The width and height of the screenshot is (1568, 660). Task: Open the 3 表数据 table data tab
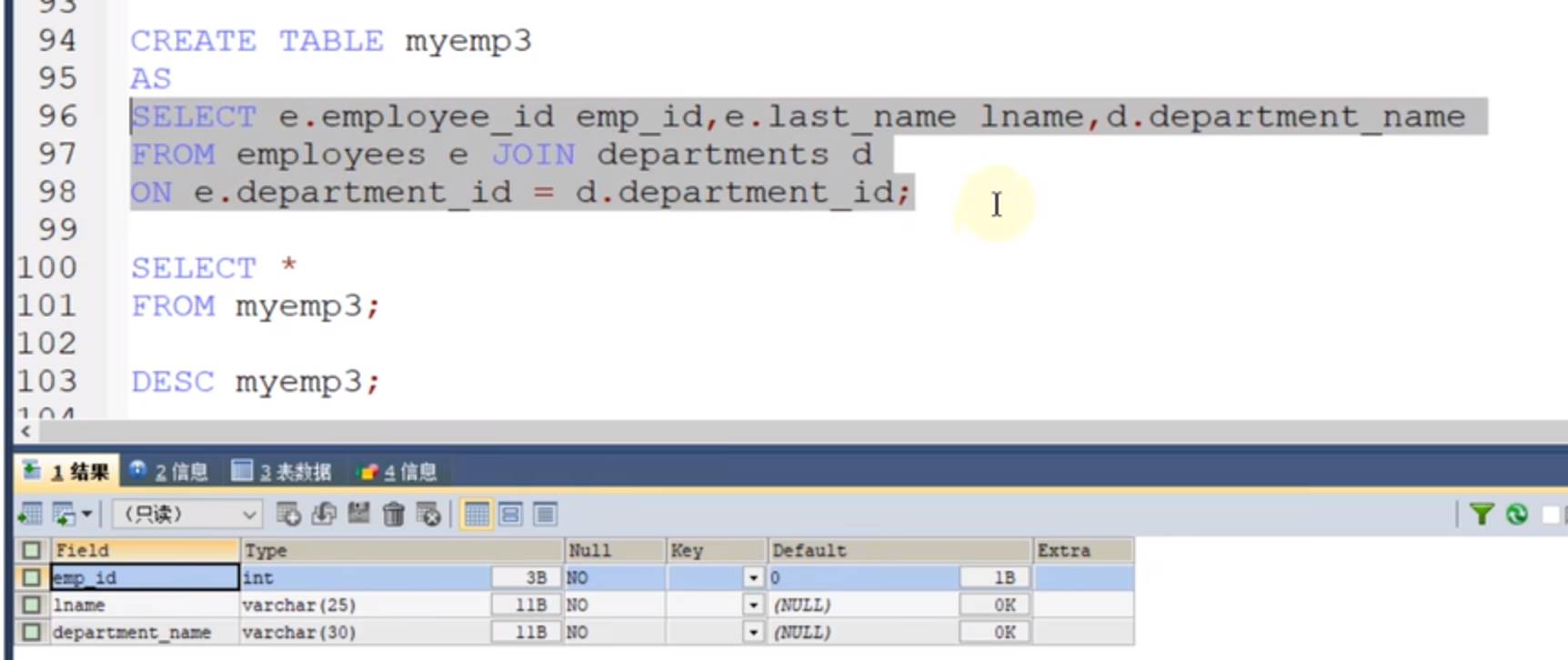pyautogui.click(x=282, y=471)
